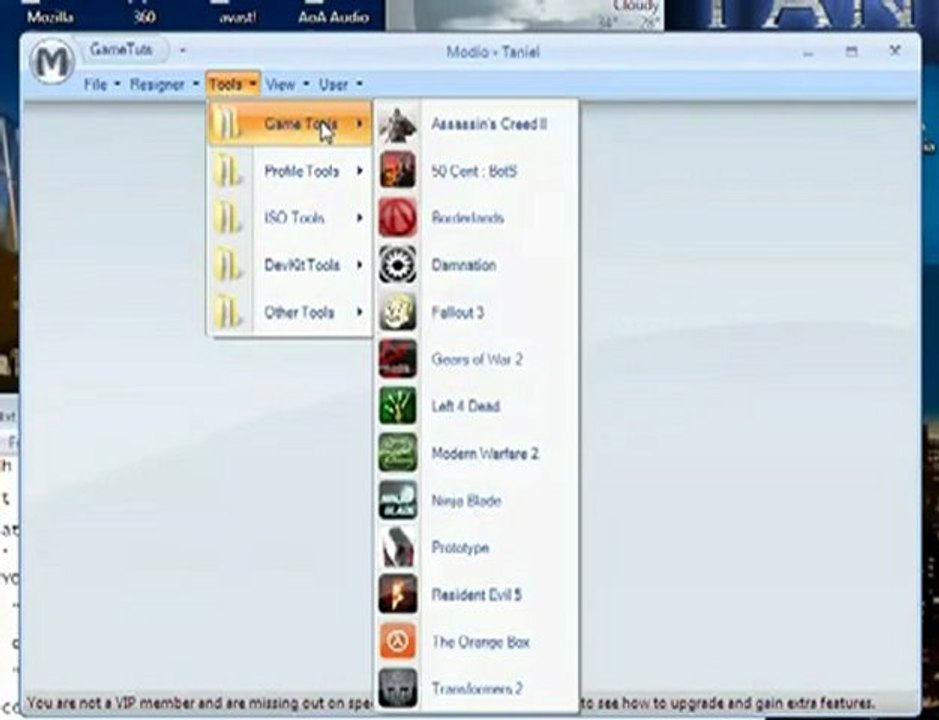Click the Other Tools folder icon
Image resolution: width=939 pixels, height=720 pixels.
[228, 311]
